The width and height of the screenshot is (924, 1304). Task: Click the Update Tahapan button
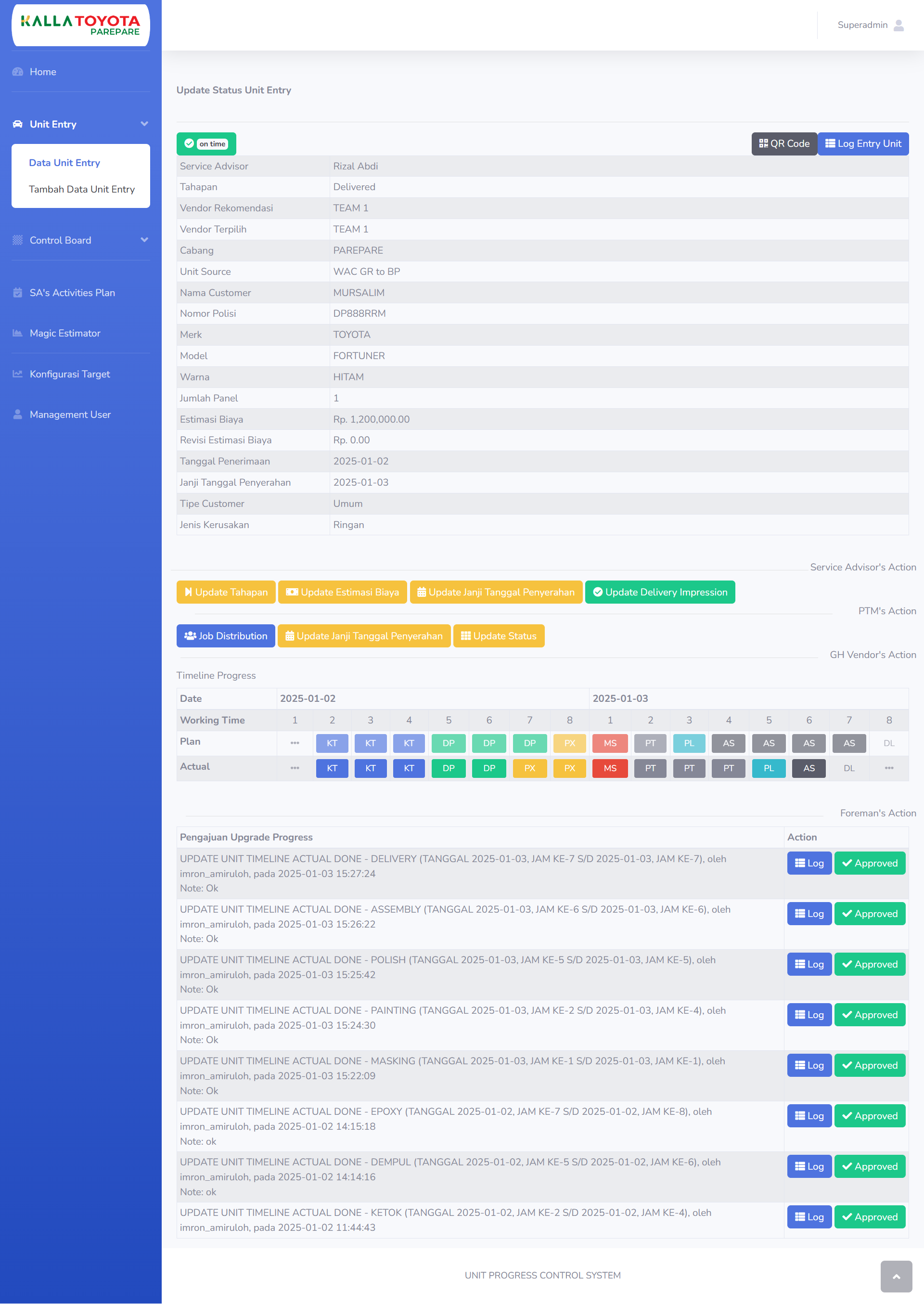[x=226, y=592]
